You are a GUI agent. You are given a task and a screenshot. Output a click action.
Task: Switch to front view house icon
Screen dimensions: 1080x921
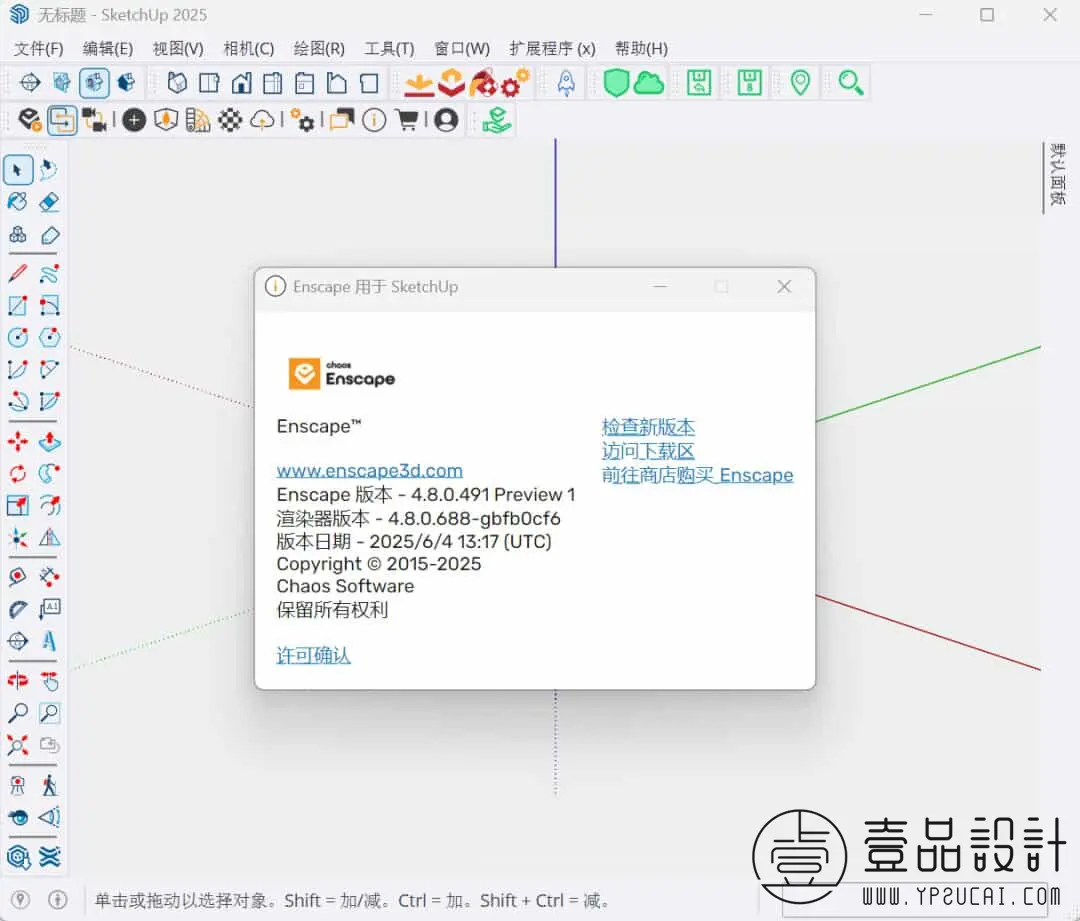click(242, 83)
